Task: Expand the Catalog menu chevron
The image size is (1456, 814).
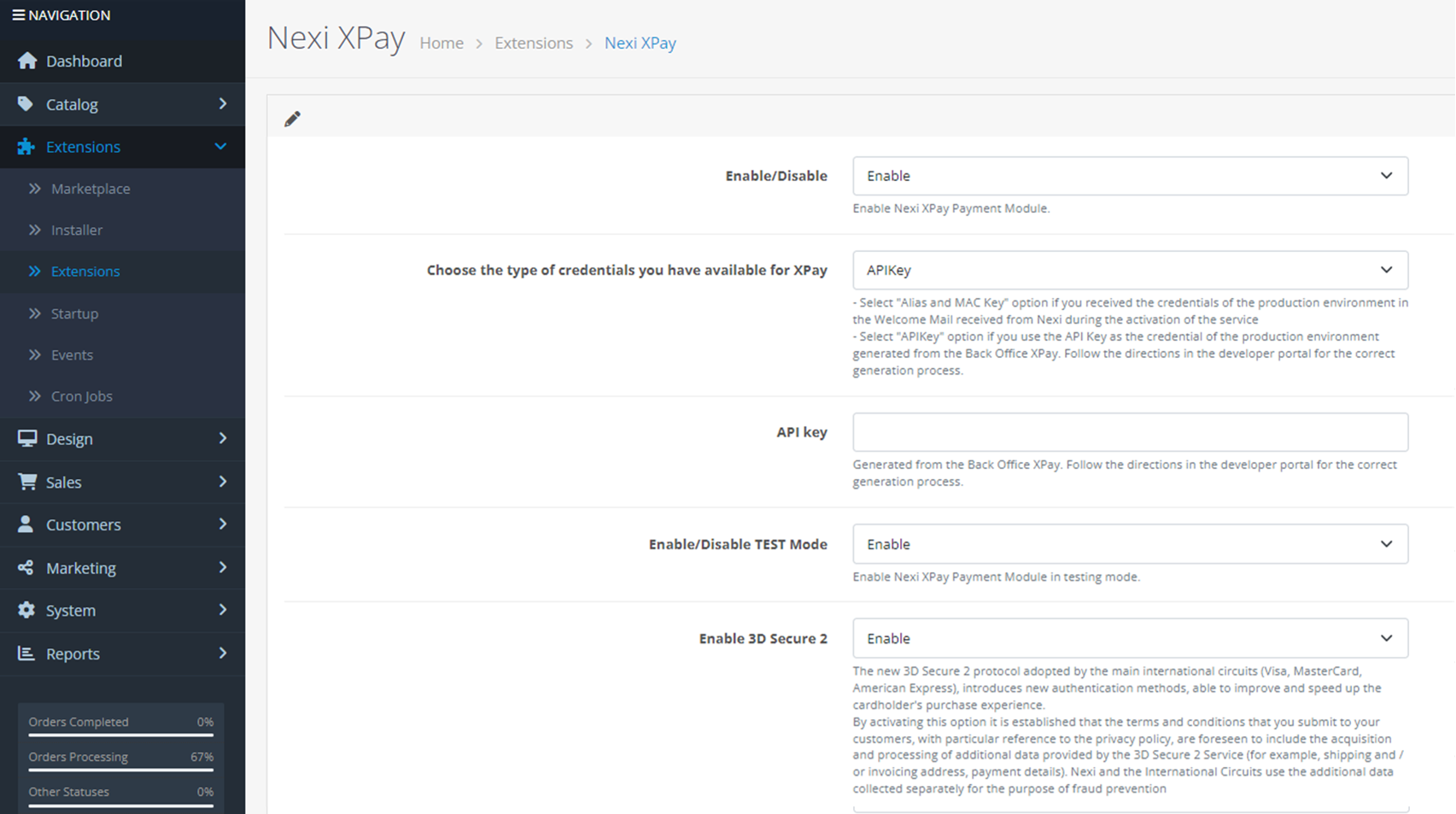Action: [x=223, y=104]
